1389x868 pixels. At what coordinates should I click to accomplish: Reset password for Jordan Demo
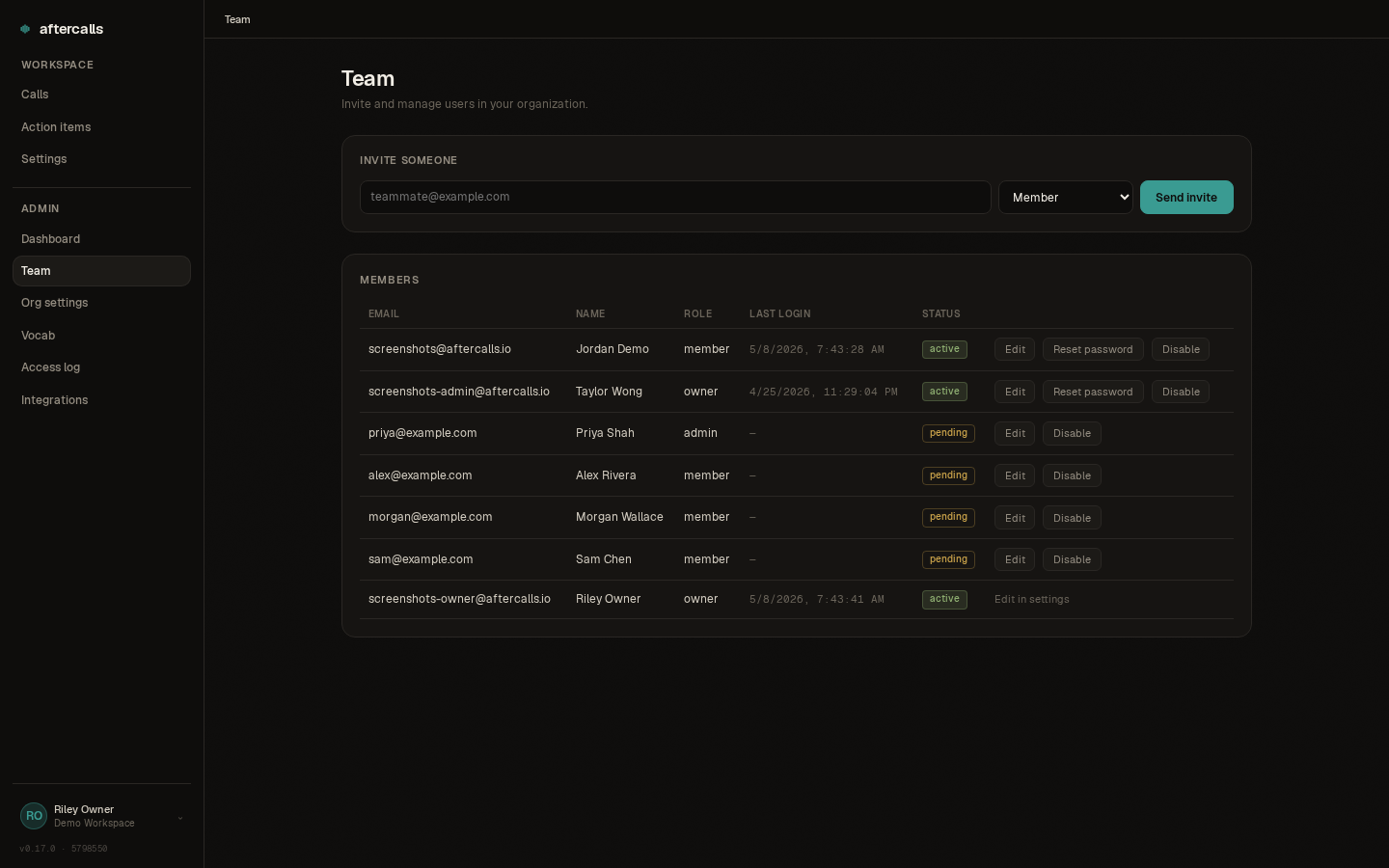point(1093,349)
